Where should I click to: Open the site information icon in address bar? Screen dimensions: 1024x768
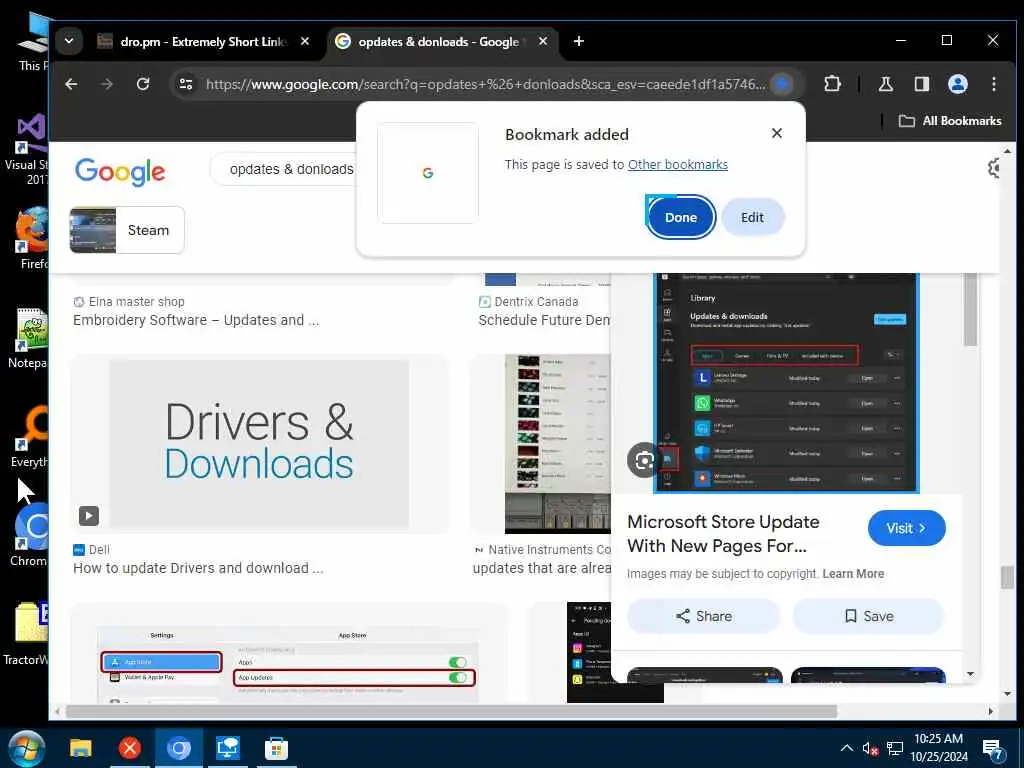point(186,84)
